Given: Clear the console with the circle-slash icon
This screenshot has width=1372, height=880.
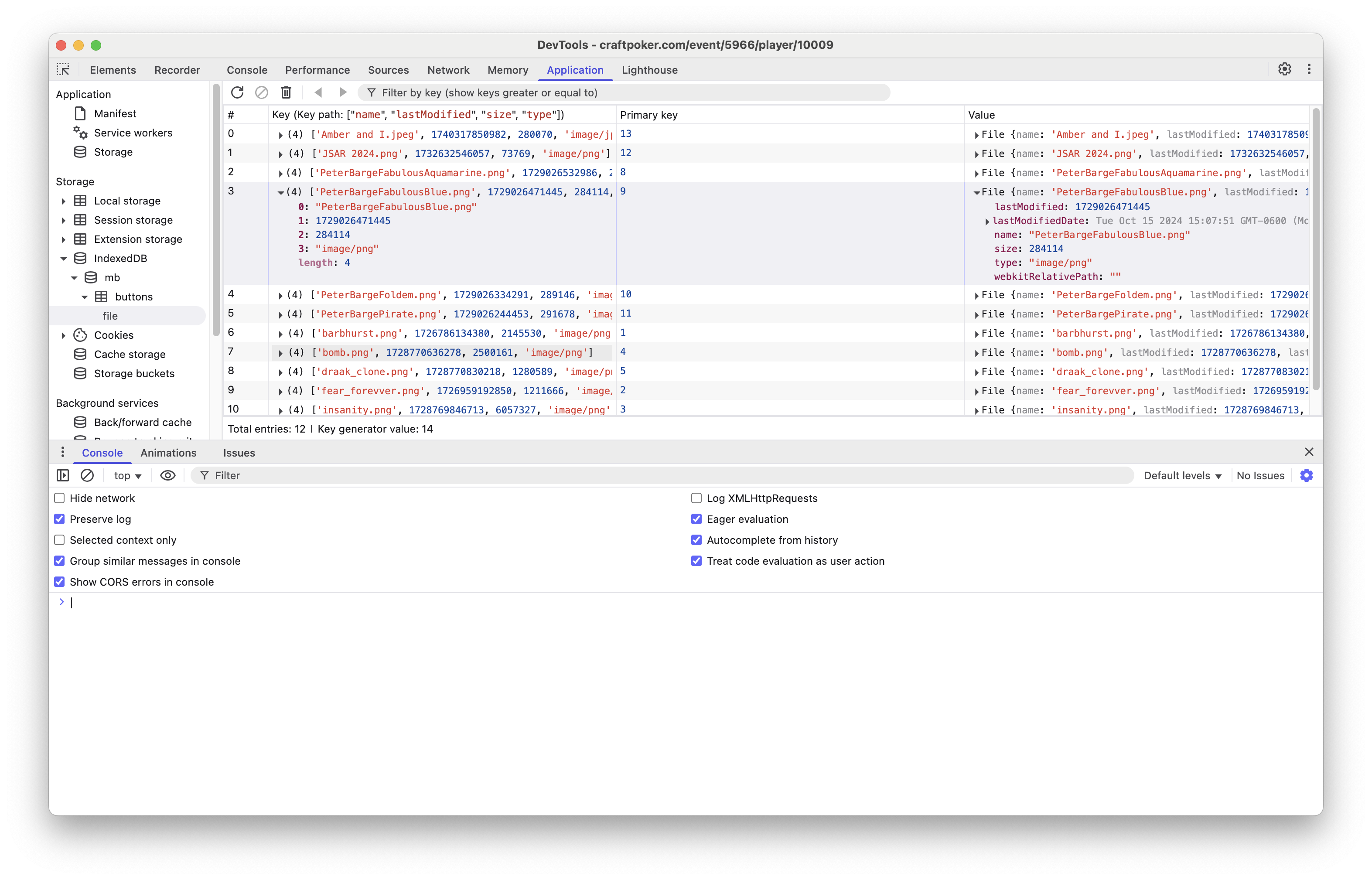Looking at the screenshot, I should click(87, 475).
